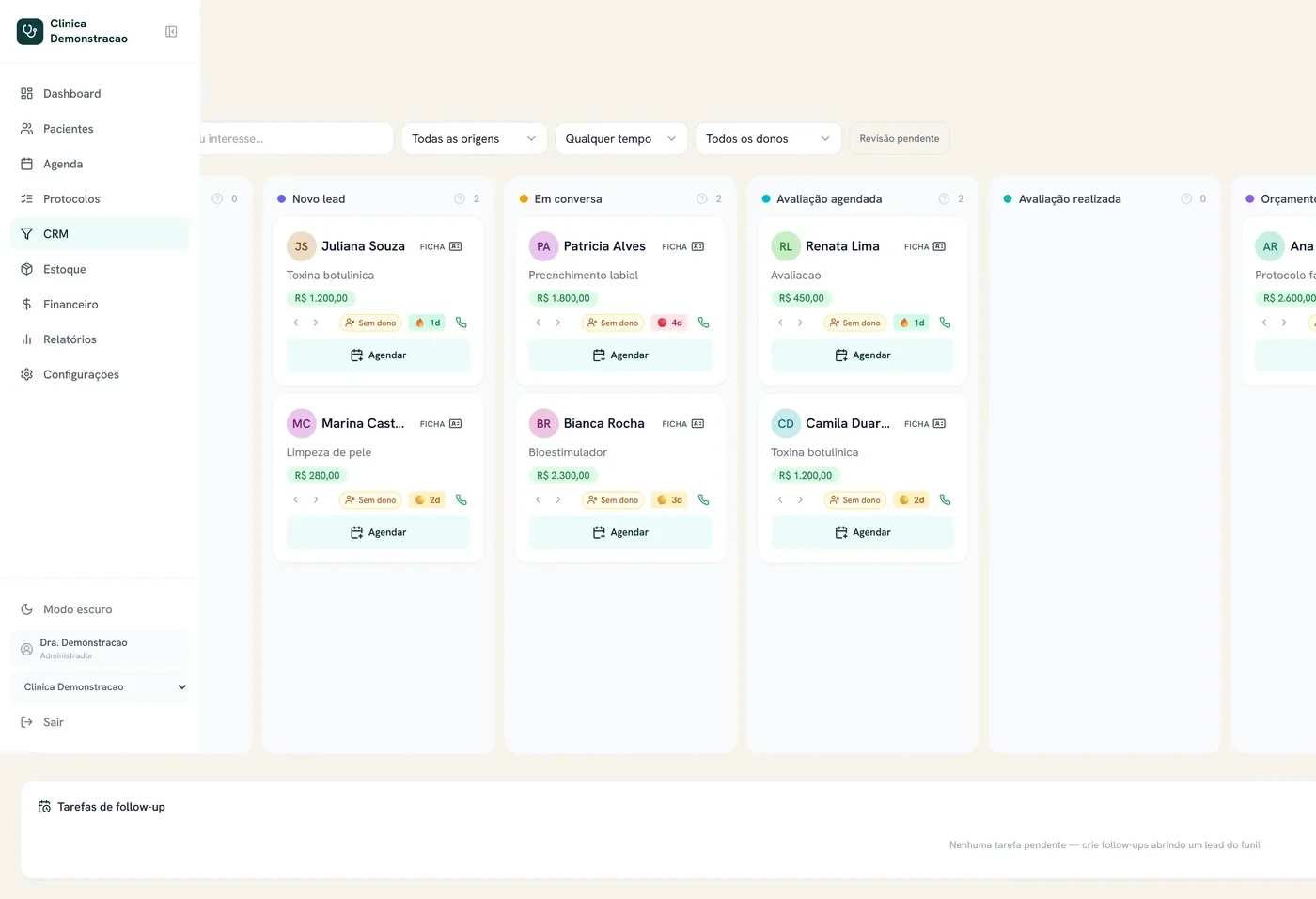Click Sem dono badge on Renata Lima card

(x=855, y=323)
